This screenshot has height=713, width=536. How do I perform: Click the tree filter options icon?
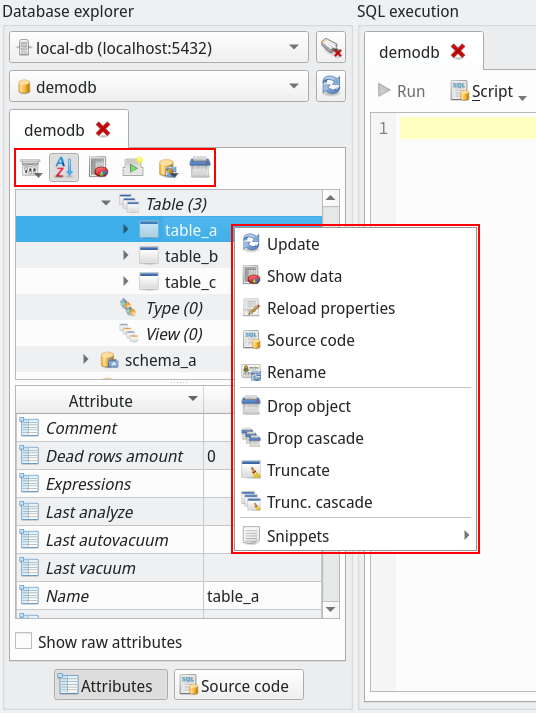(31, 167)
